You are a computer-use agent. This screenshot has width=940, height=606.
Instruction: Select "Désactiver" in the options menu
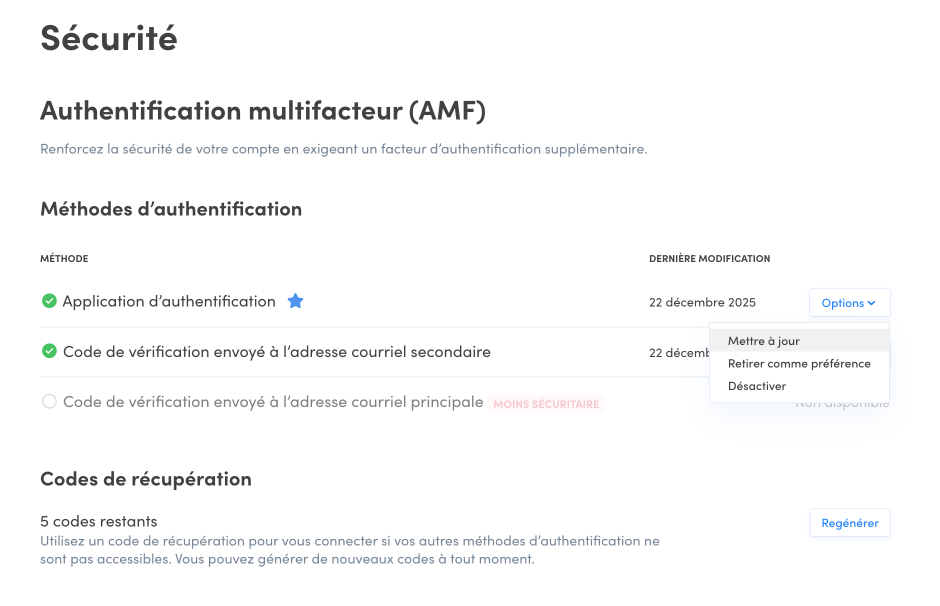[757, 386]
